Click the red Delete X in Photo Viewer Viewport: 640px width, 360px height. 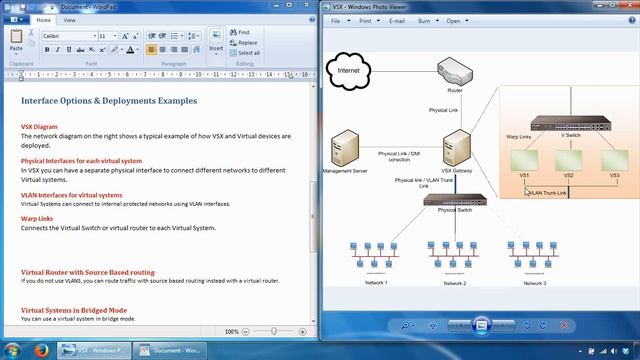tap(564, 325)
